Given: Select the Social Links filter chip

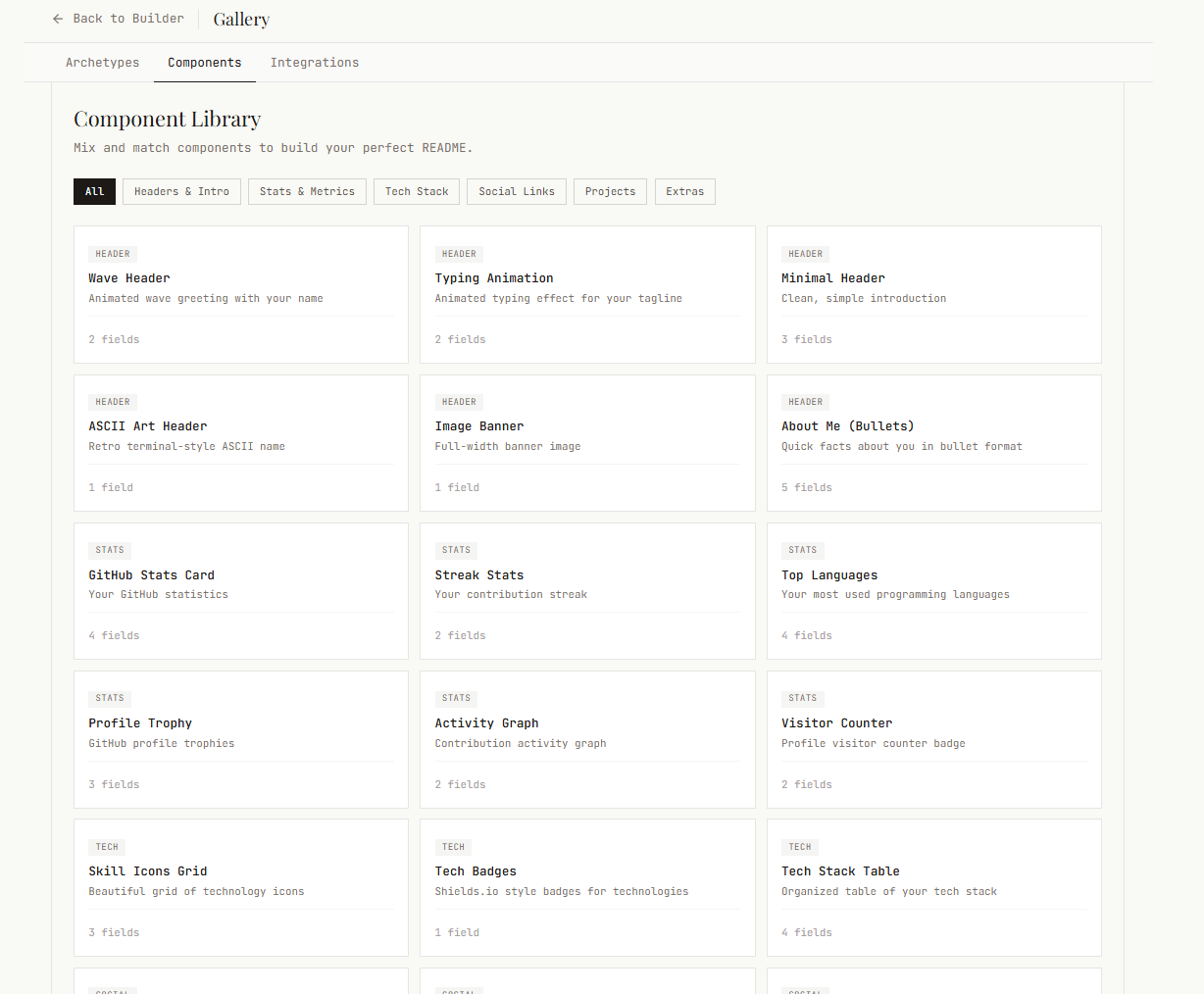Looking at the screenshot, I should (517, 191).
